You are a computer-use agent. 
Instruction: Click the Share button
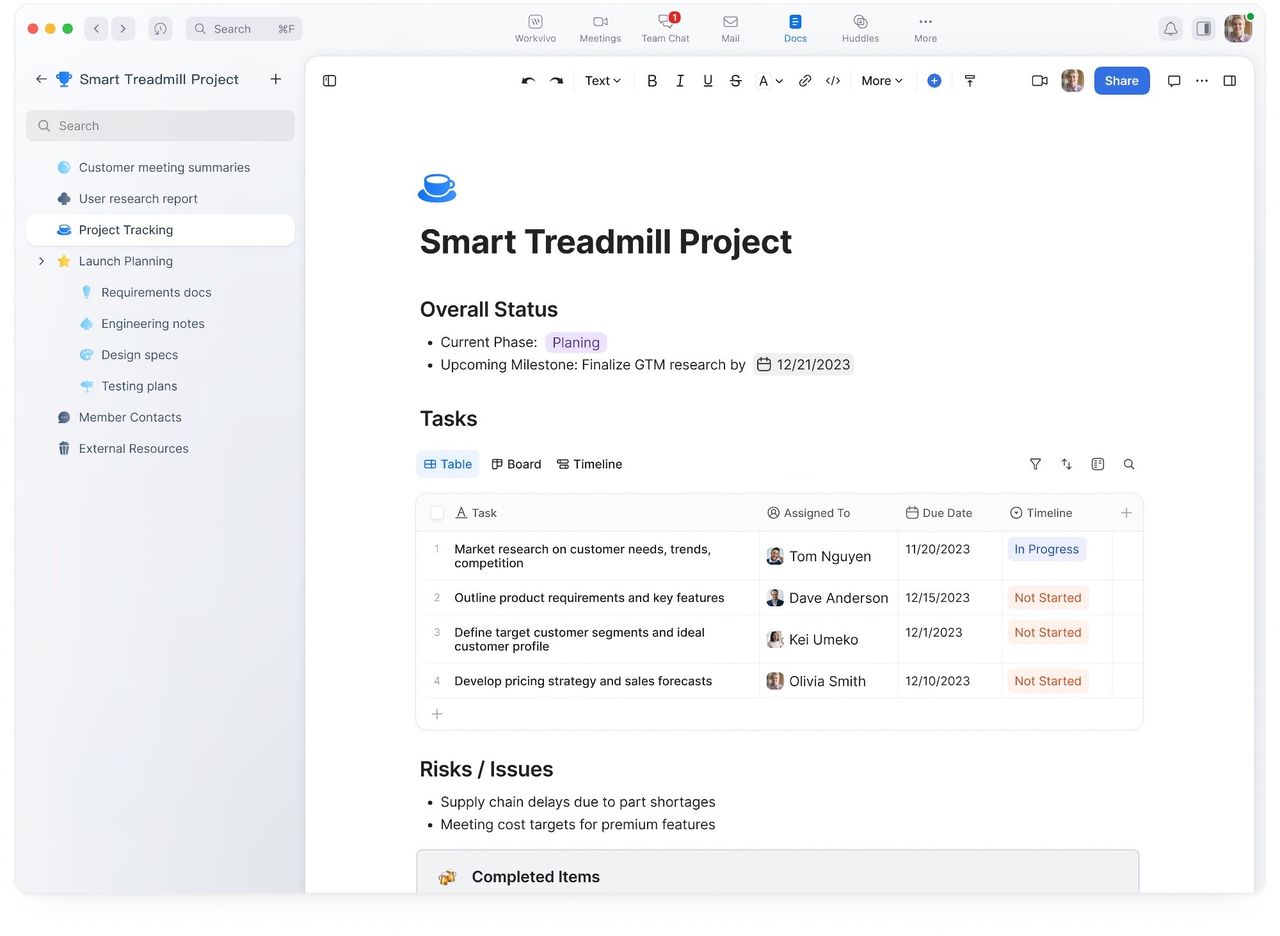pyautogui.click(x=1121, y=81)
